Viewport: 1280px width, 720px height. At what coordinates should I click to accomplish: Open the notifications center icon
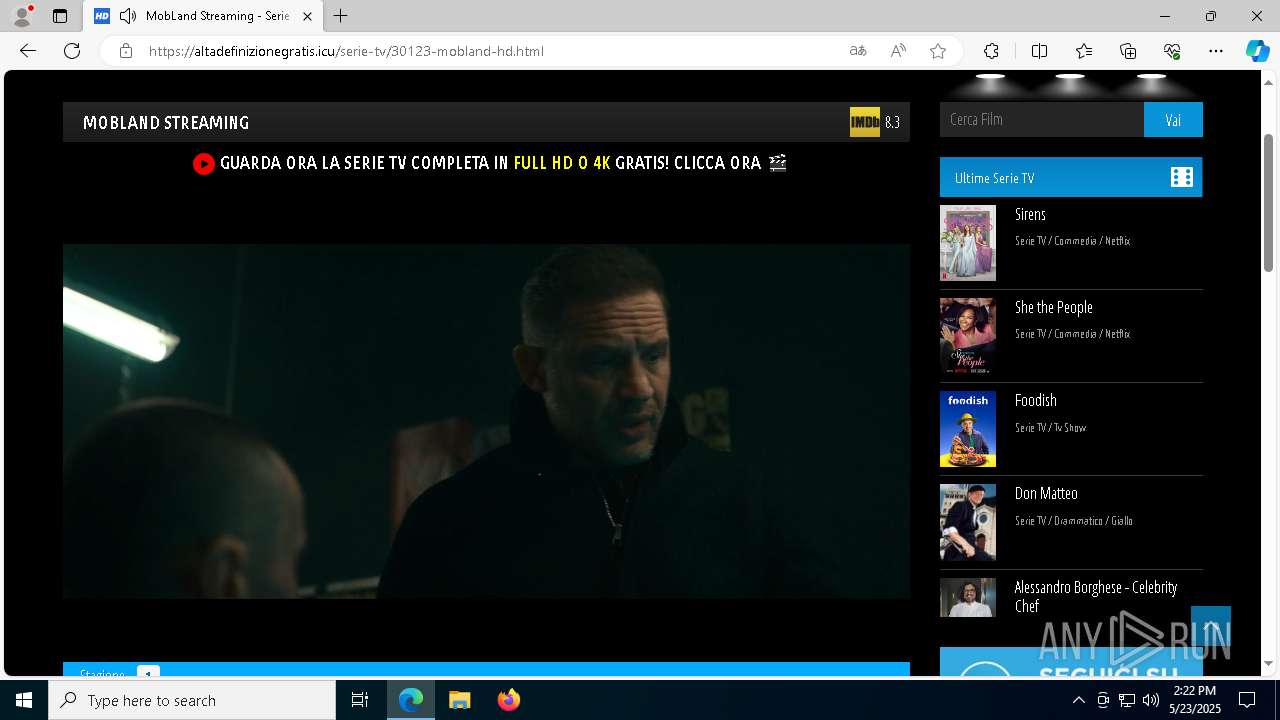click(1247, 700)
